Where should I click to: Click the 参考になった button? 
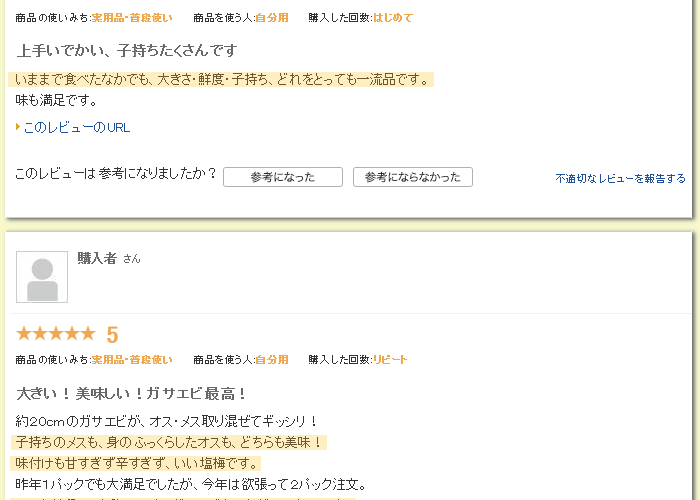pos(283,177)
